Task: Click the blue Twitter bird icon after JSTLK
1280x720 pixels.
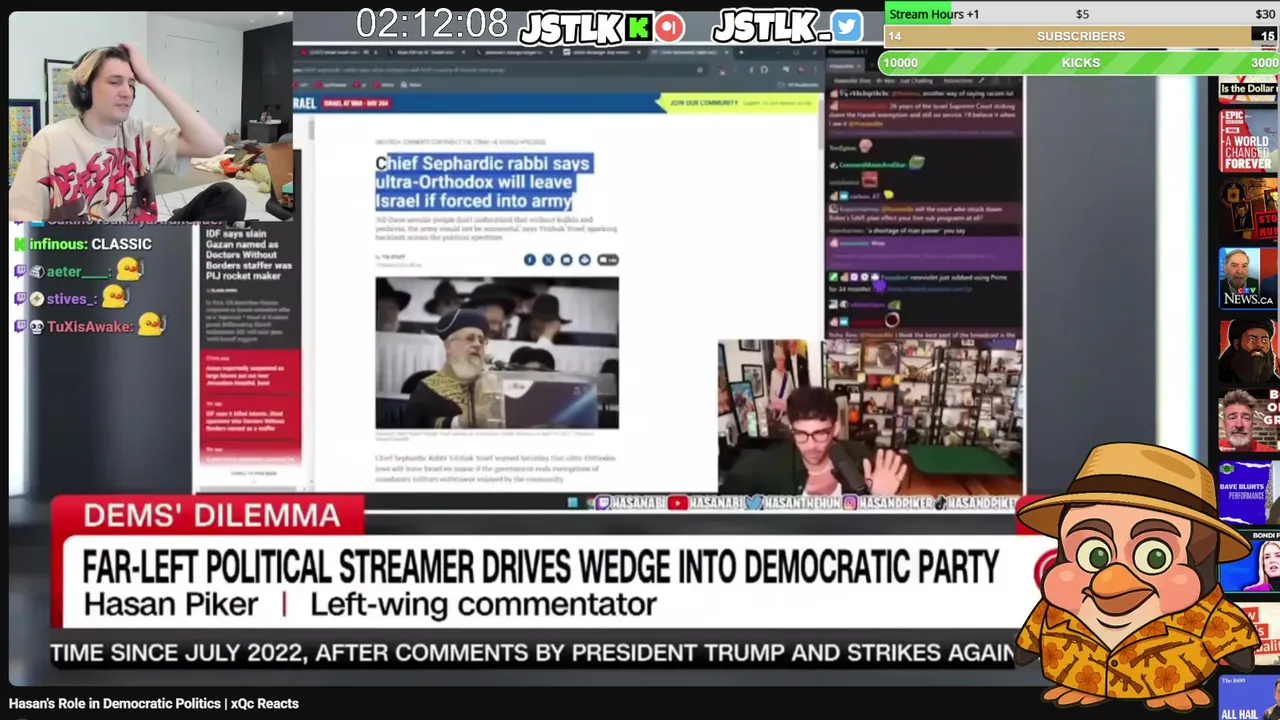Action: pos(846,26)
